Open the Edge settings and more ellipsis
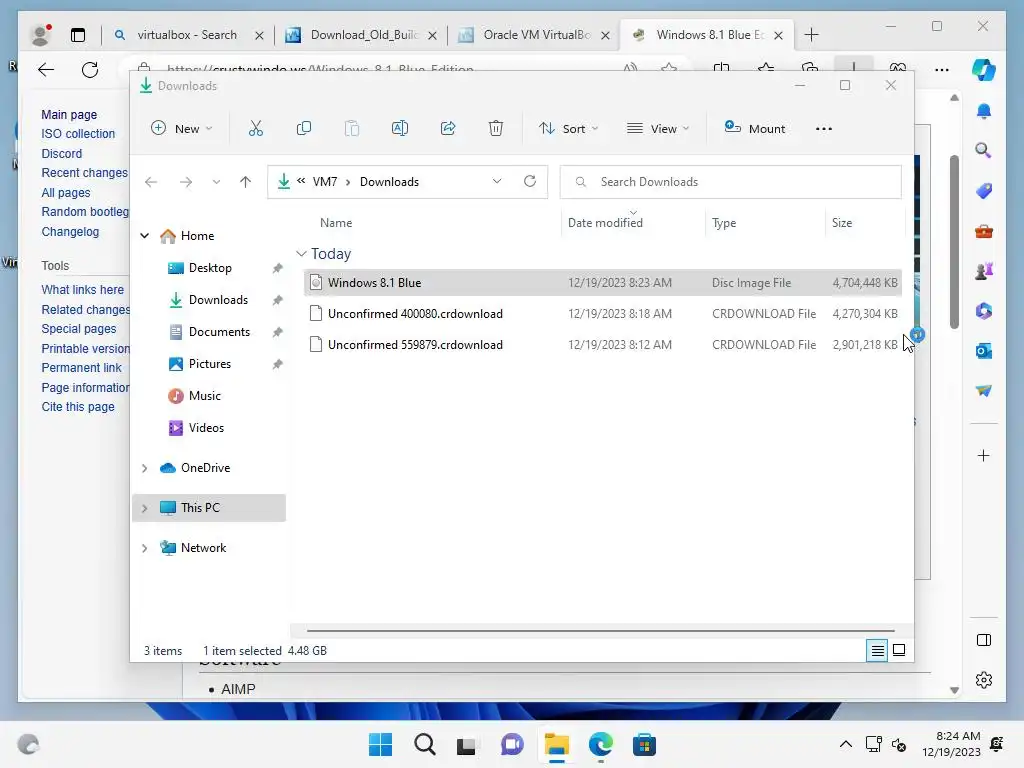Screen dimensions: 1024x768 point(942,70)
